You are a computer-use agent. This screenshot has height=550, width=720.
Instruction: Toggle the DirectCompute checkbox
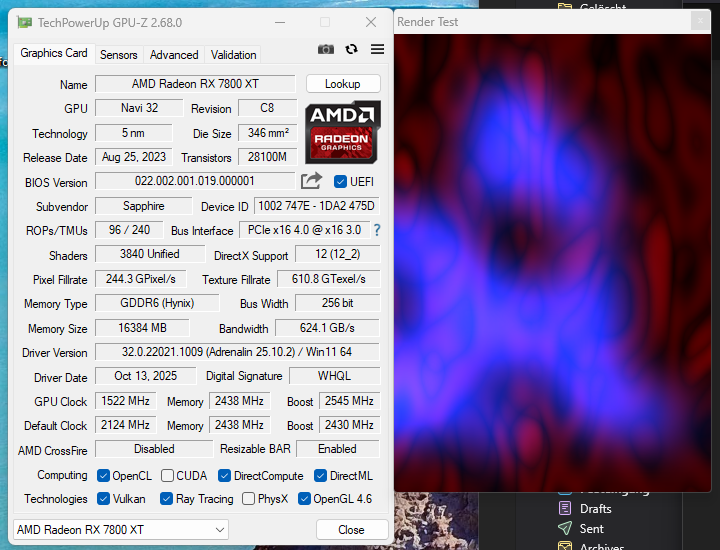pyautogui.click(x=224, y=476)
